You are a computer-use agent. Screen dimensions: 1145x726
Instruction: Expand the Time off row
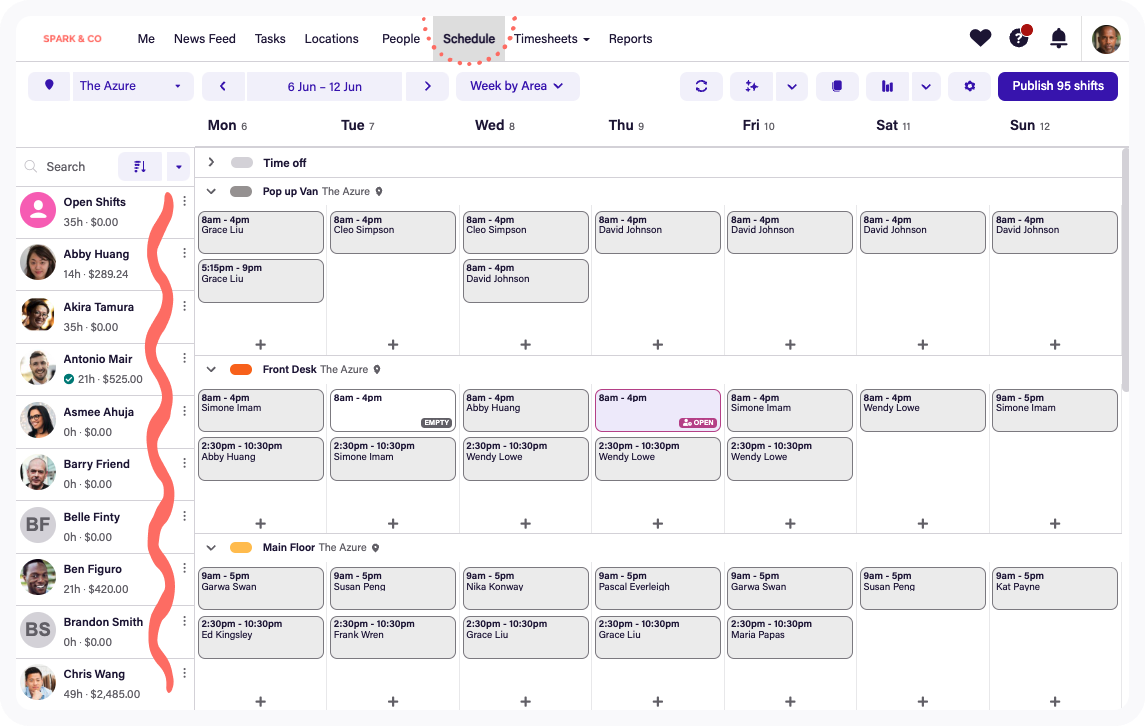coord(211,162)
